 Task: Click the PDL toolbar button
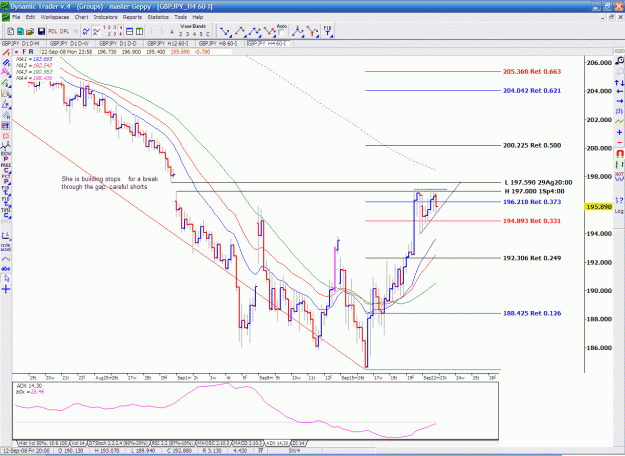pos(53,31)
